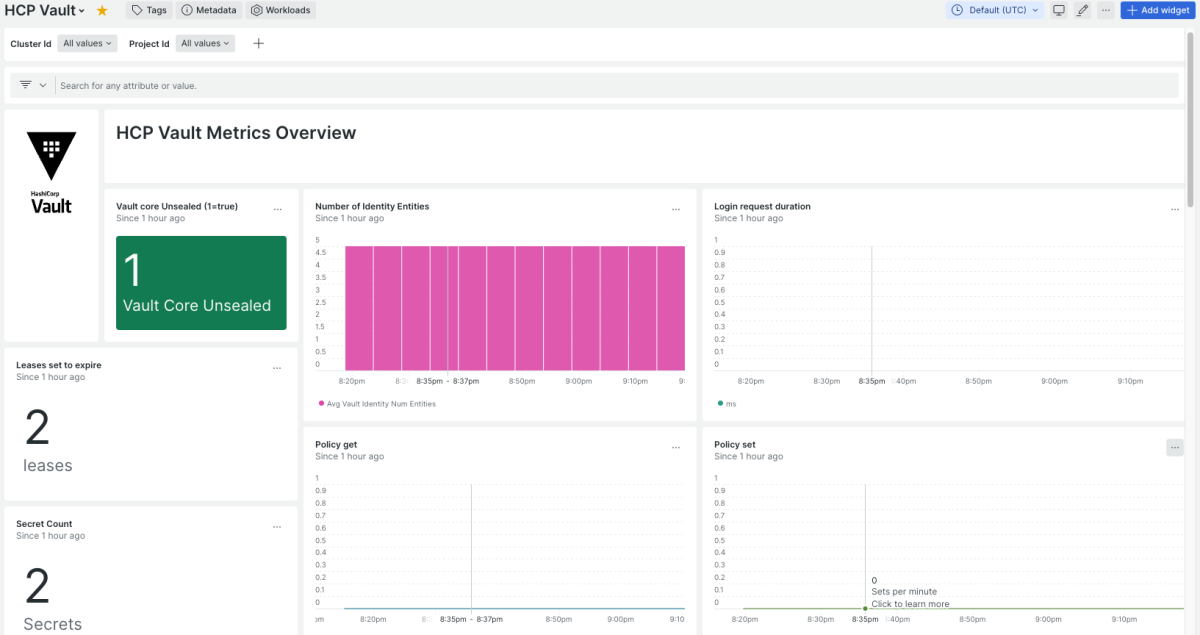Viewport: 1200px width, 635px height.
Task: Click the Secret Count widget title
Action: (x=44, y=524)
